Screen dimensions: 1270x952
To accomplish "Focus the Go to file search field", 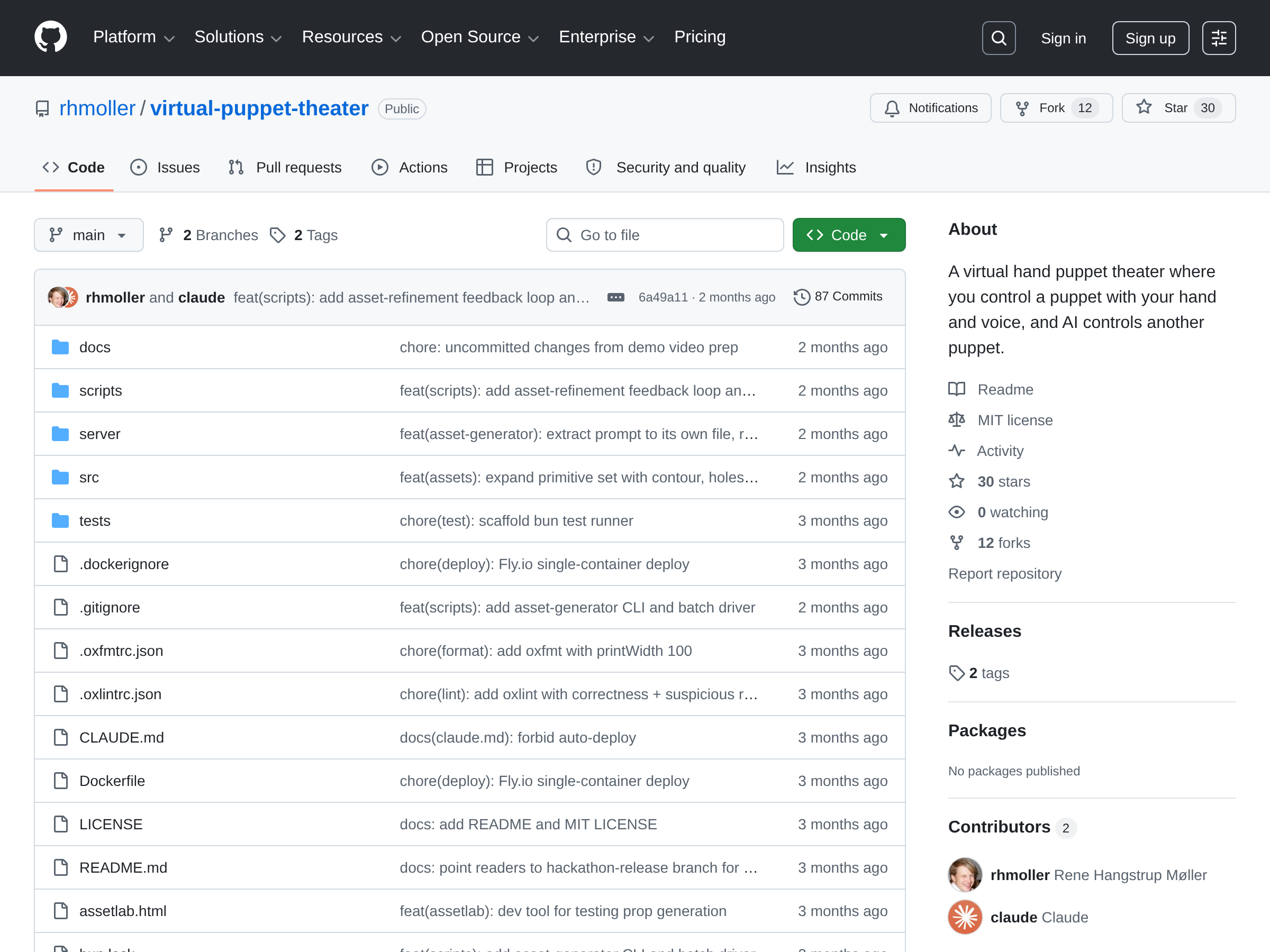I will click(665, 235).
